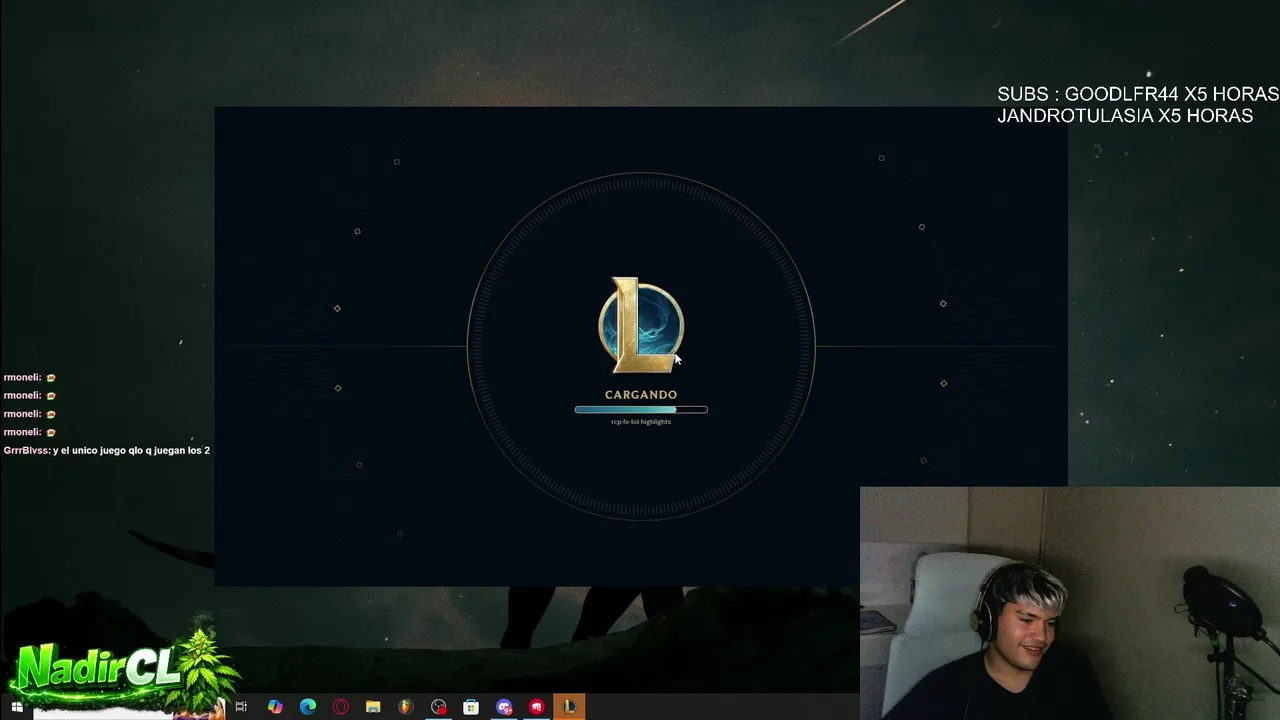Click GrrrBlvss chat message in overlay

coord(107,451)
